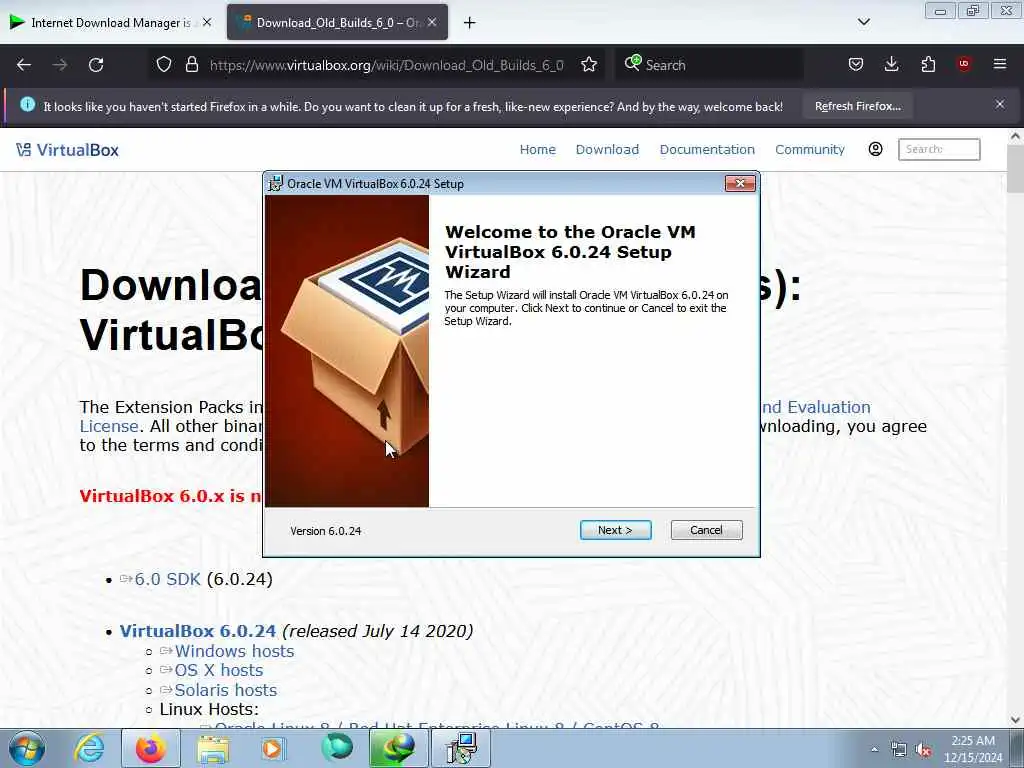Viewport: 1024px width, 768px height.
Task: Open the Solaris hosts download link
Action: click(225, 690)
